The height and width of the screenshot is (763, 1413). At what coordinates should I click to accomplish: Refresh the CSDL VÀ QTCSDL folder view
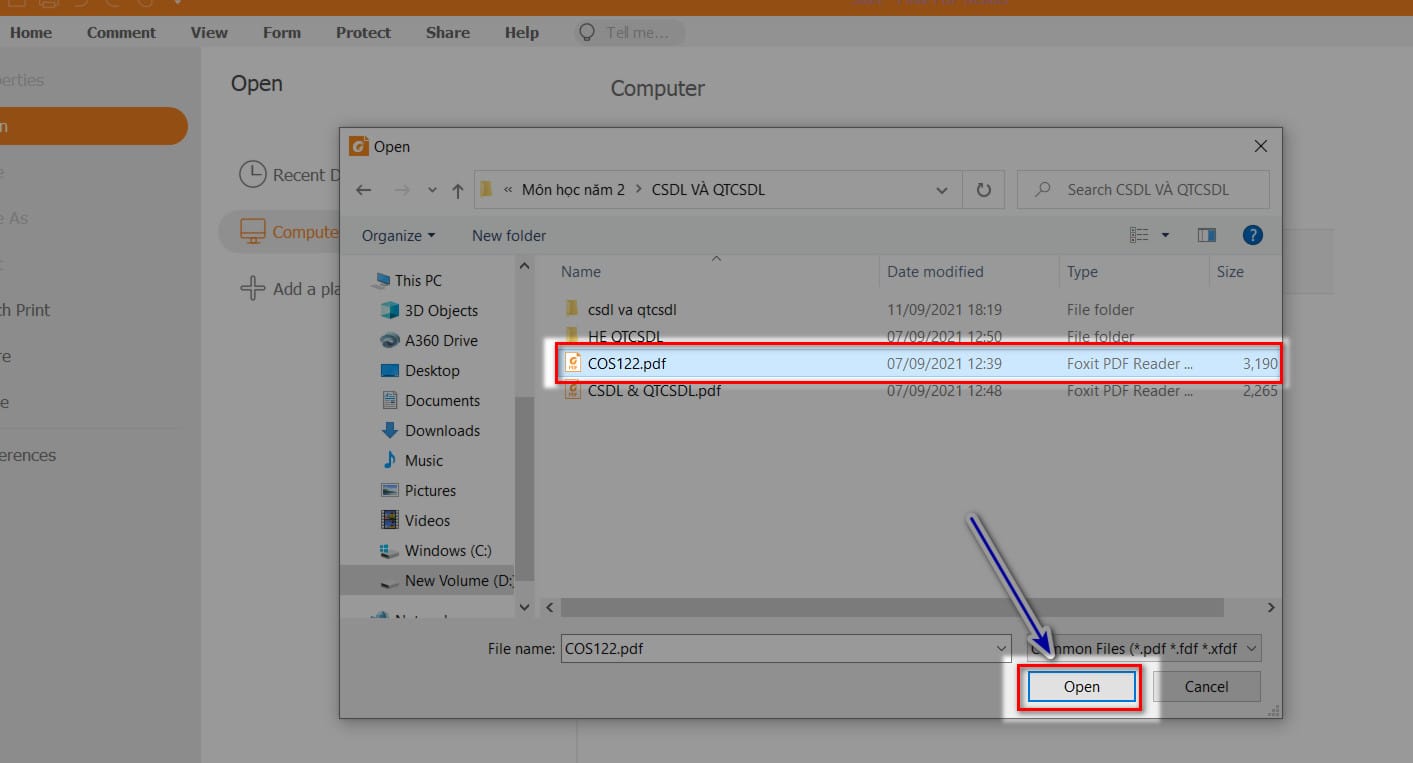(x=983, y=189)
